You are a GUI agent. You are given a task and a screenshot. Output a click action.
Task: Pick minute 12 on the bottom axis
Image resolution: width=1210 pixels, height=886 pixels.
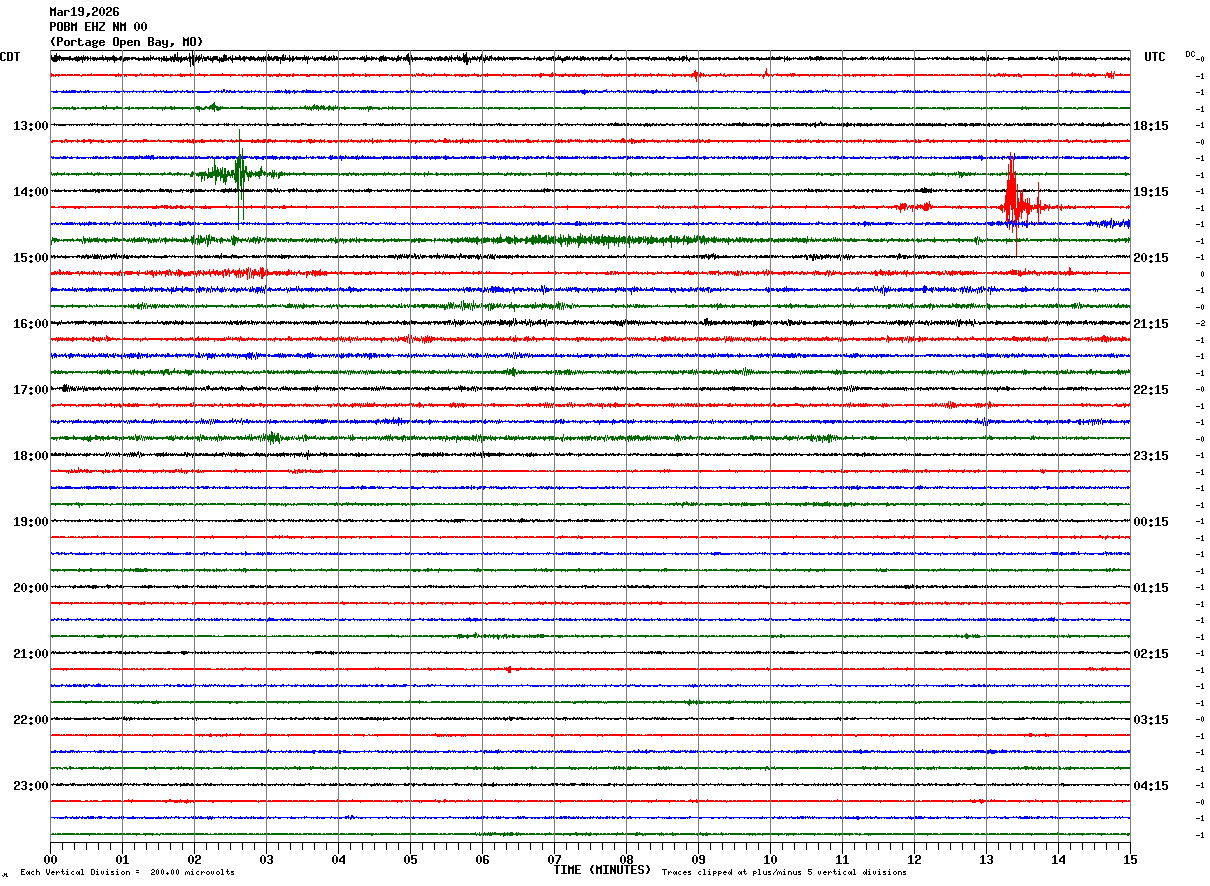914,858
